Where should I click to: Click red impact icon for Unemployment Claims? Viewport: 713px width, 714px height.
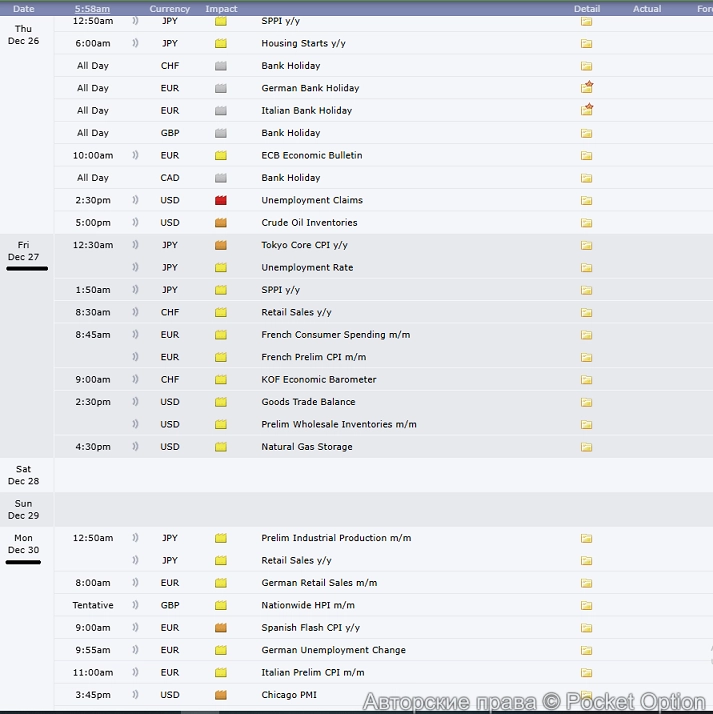pyautogui.click(x=221, y=200)
